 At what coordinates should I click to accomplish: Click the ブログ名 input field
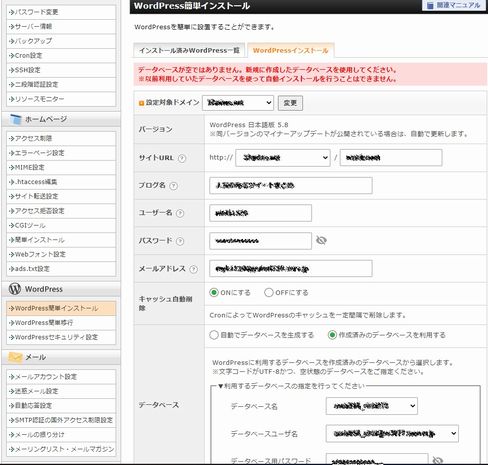pyautogui.click(x=291, y=185)
